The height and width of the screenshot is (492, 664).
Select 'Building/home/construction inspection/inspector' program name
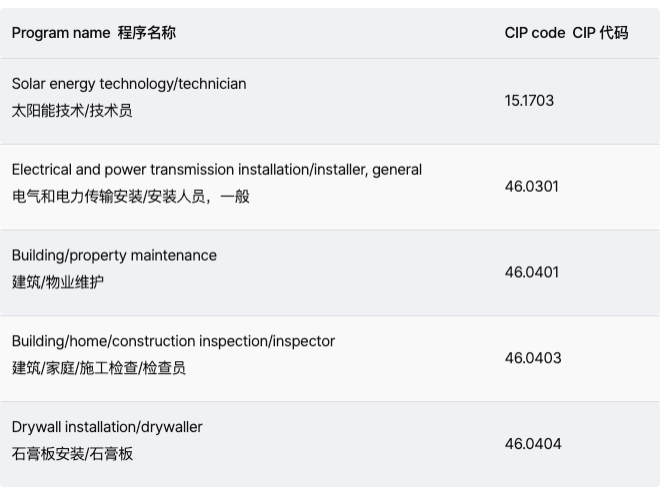173,342
